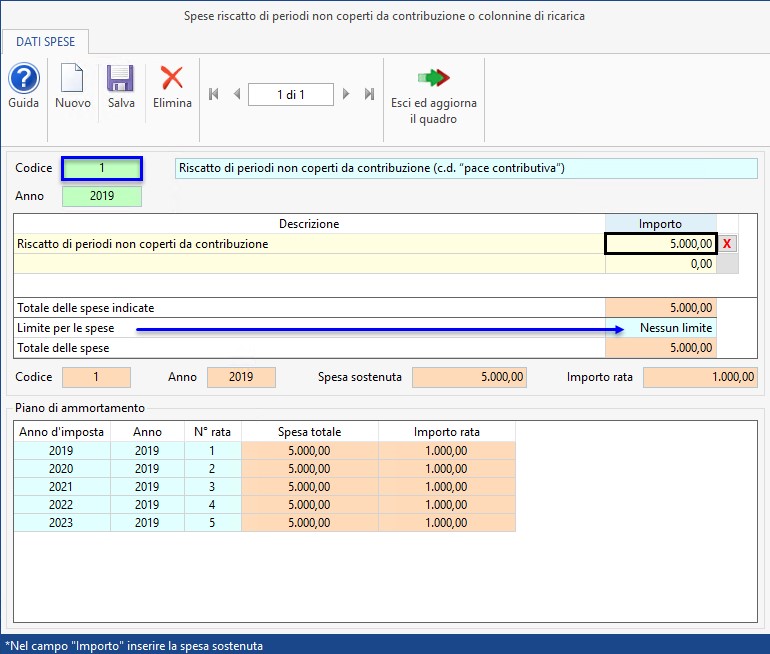This screenshot has width=770, height=654.
Task: Click the 'Limite per le spese' label
Action: pos(66,328)
